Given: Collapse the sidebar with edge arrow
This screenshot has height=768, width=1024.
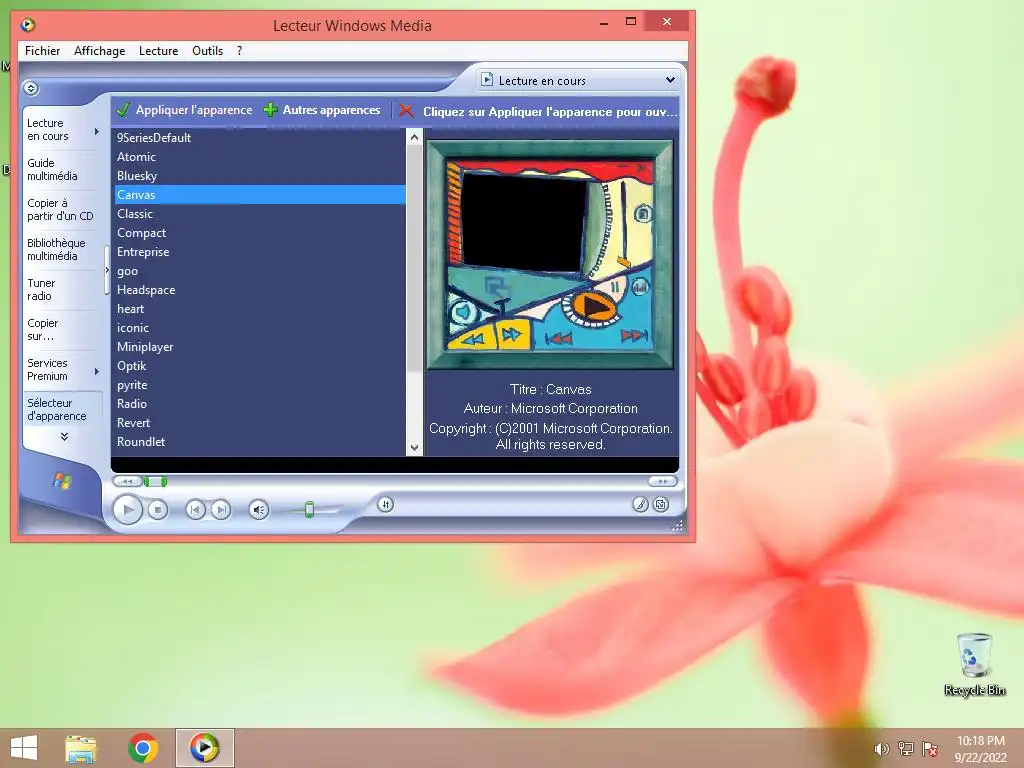Looking at the screenshot, I should 107,270.
